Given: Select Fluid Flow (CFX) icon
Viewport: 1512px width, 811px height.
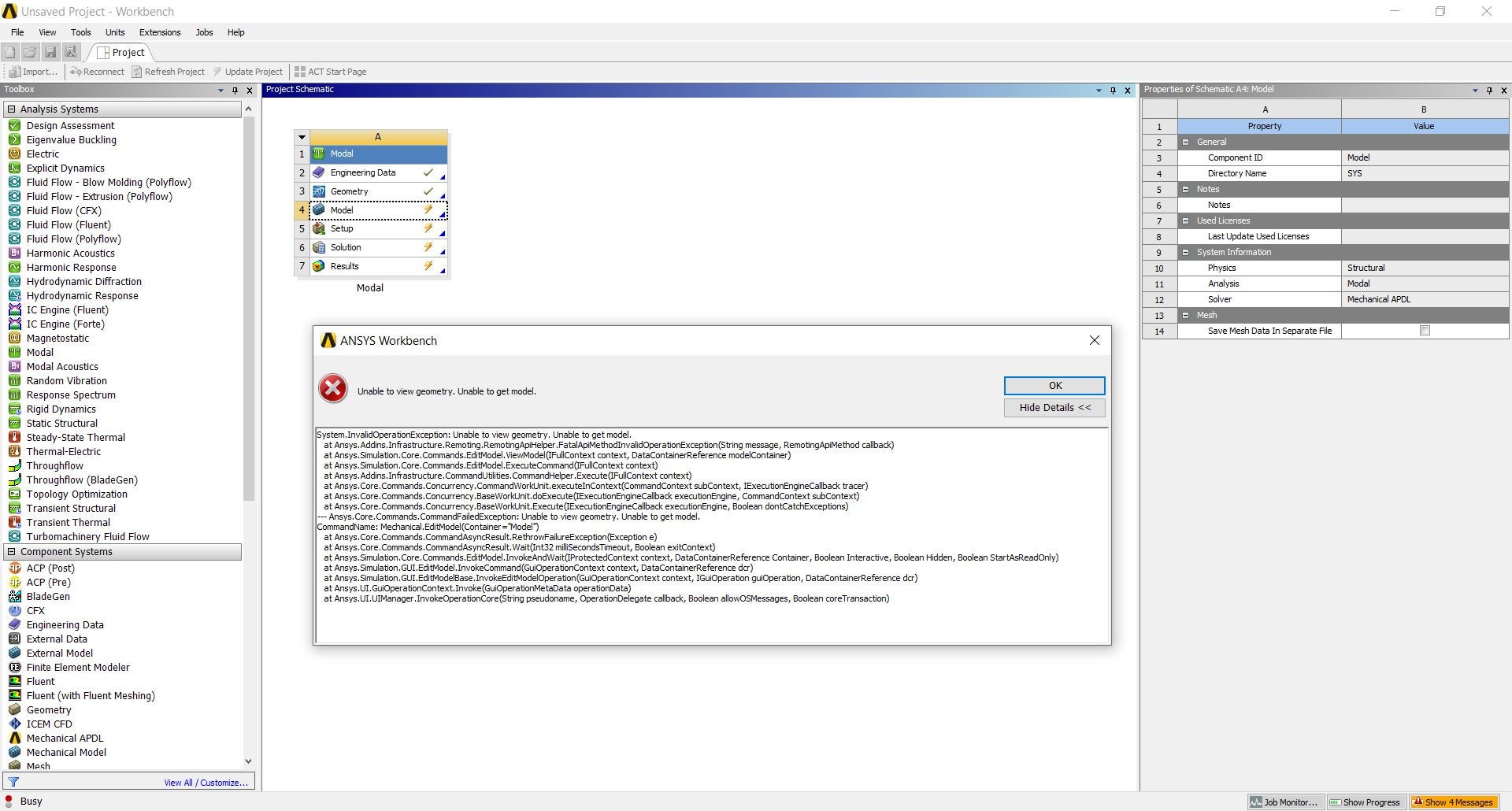Looking at the screenshot, I should 14,210.
